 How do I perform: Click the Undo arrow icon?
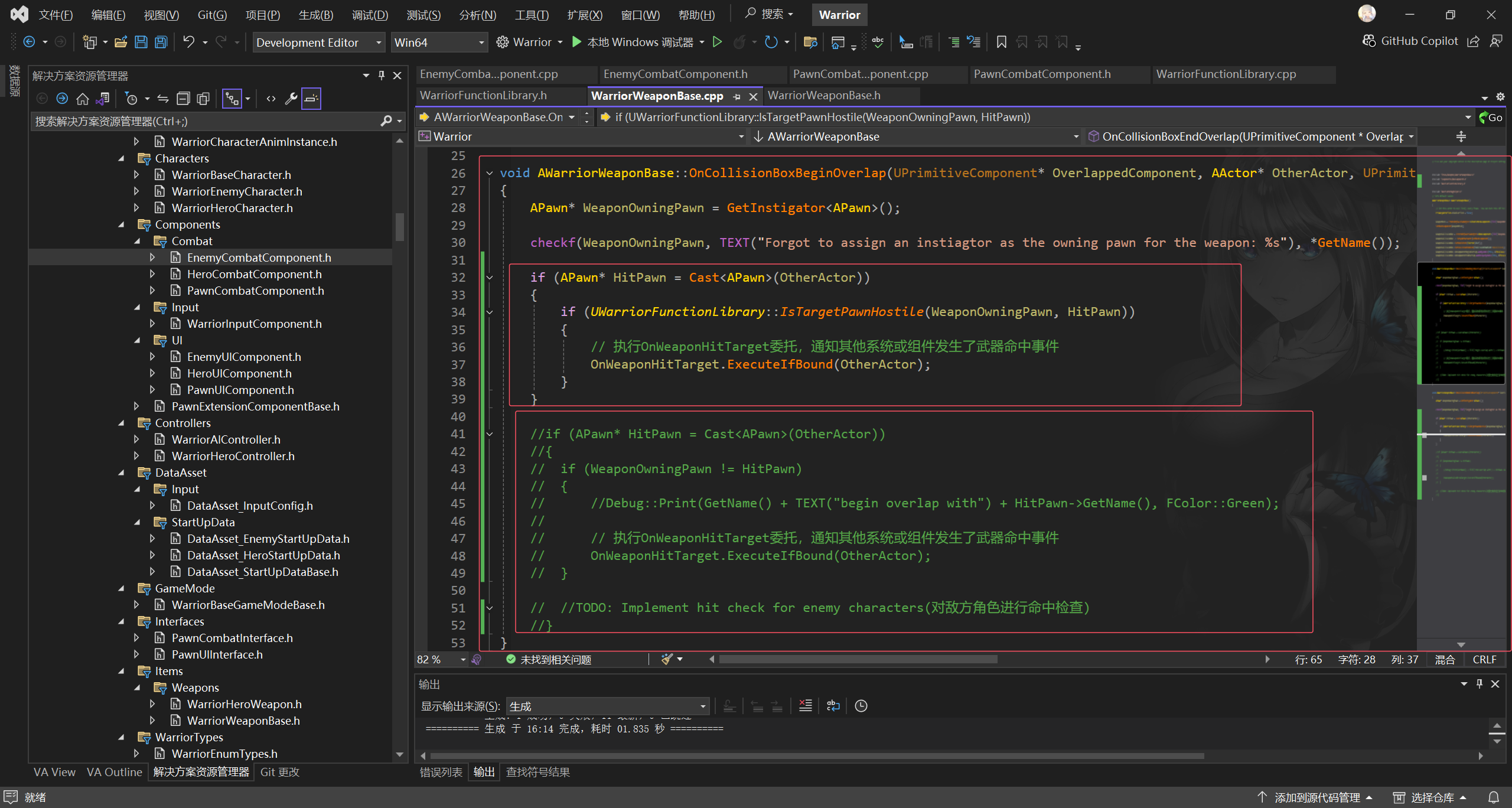(x=188, y=42)
